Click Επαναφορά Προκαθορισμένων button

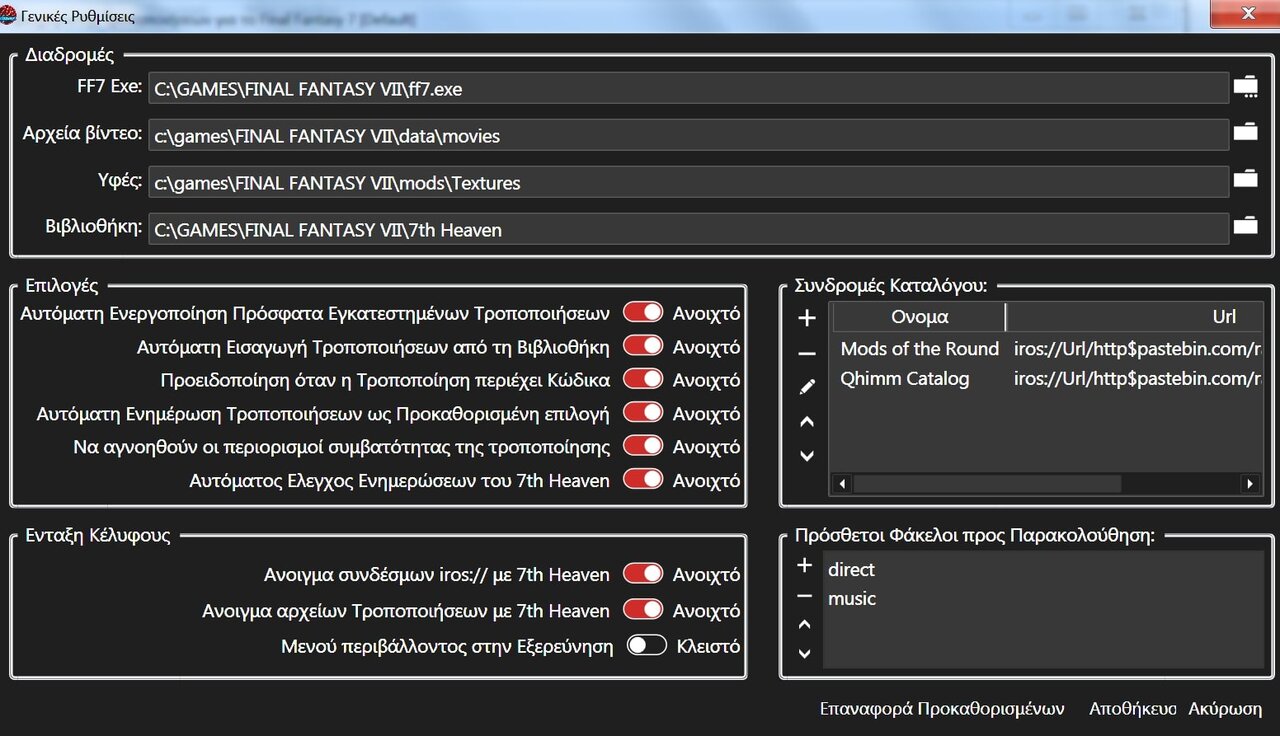941,708
